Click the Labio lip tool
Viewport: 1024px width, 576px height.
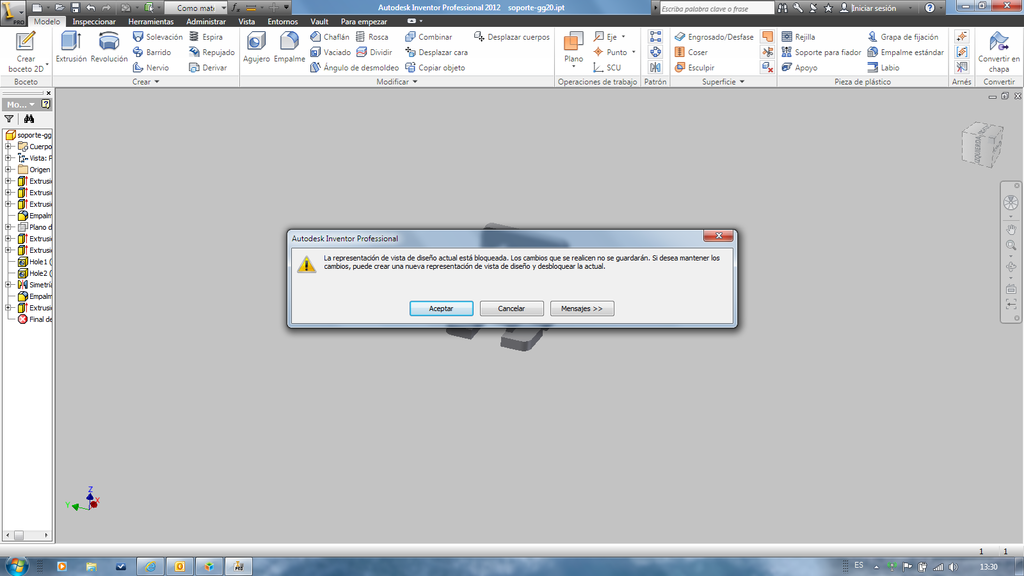[883, 67]
